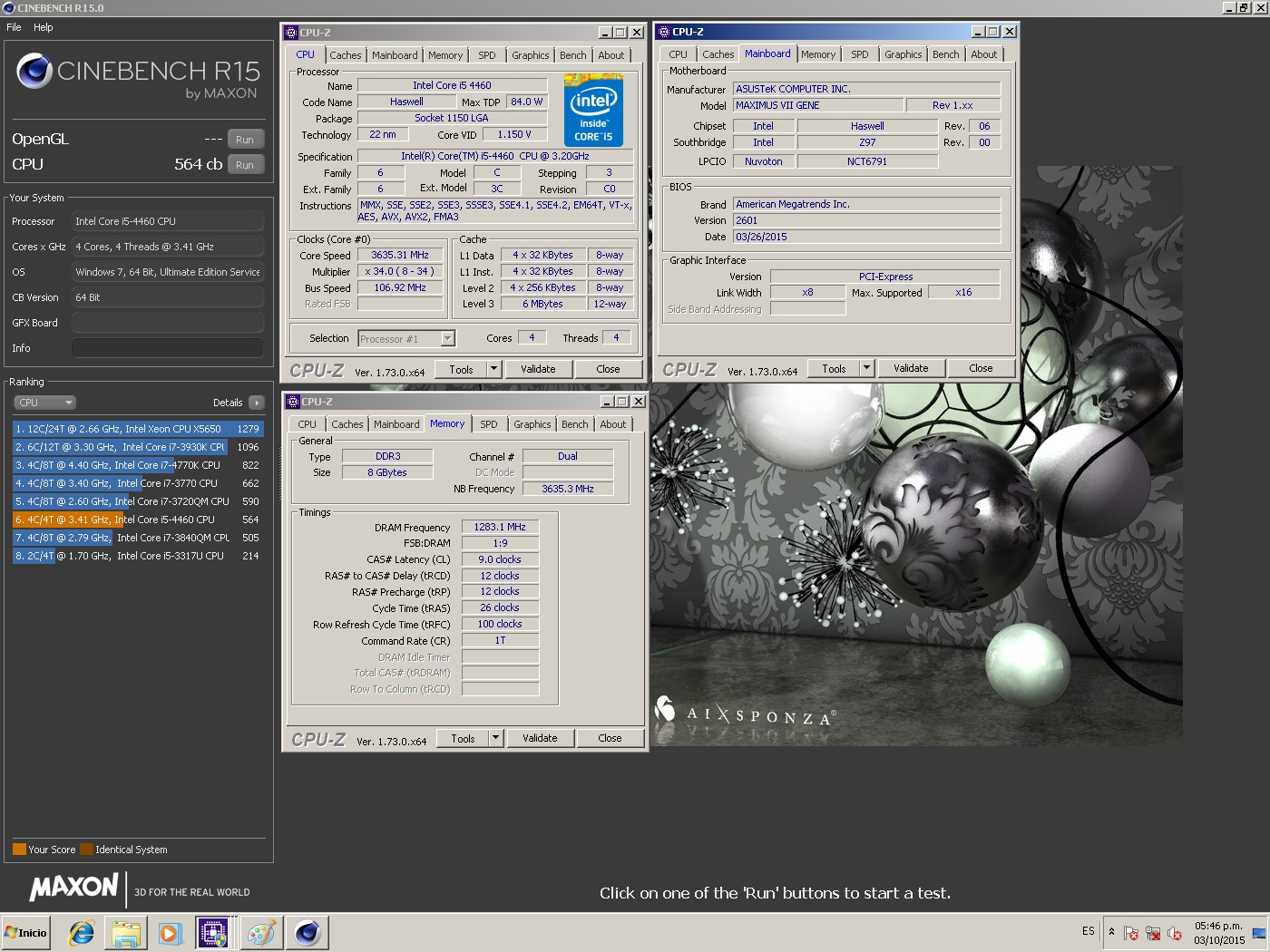This screenshot has width=1270, height=952.
Task: Run the CPU benchmark
Action: 245,165
